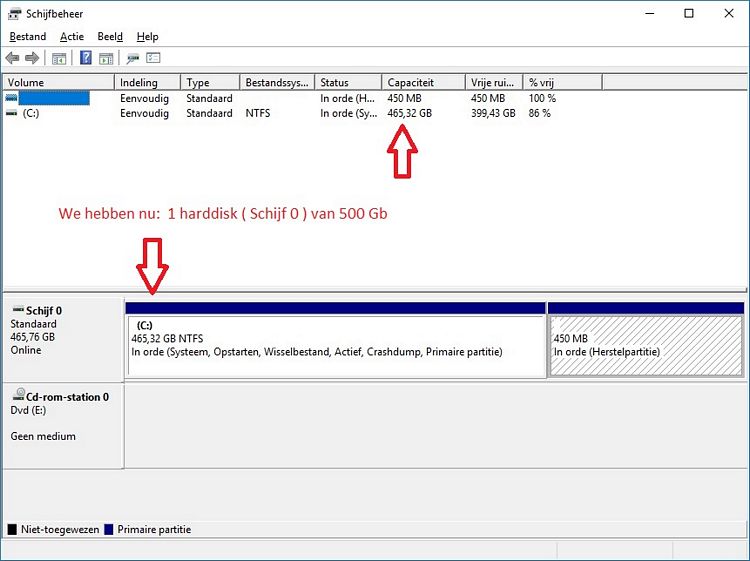The height and width of the screenshot is (561, 750).
Task: Open the Bestand menu
Action: (x=28, y=37)
